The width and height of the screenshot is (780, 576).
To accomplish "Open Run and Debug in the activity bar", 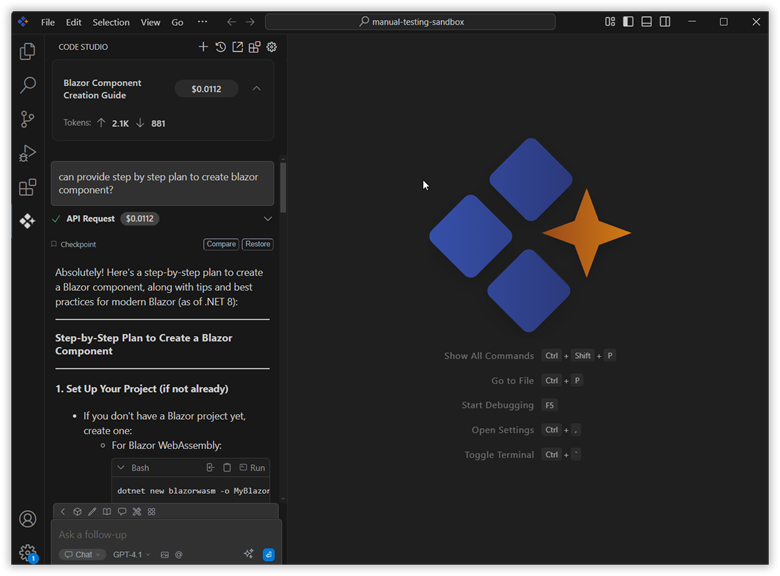I will point(28,153).
